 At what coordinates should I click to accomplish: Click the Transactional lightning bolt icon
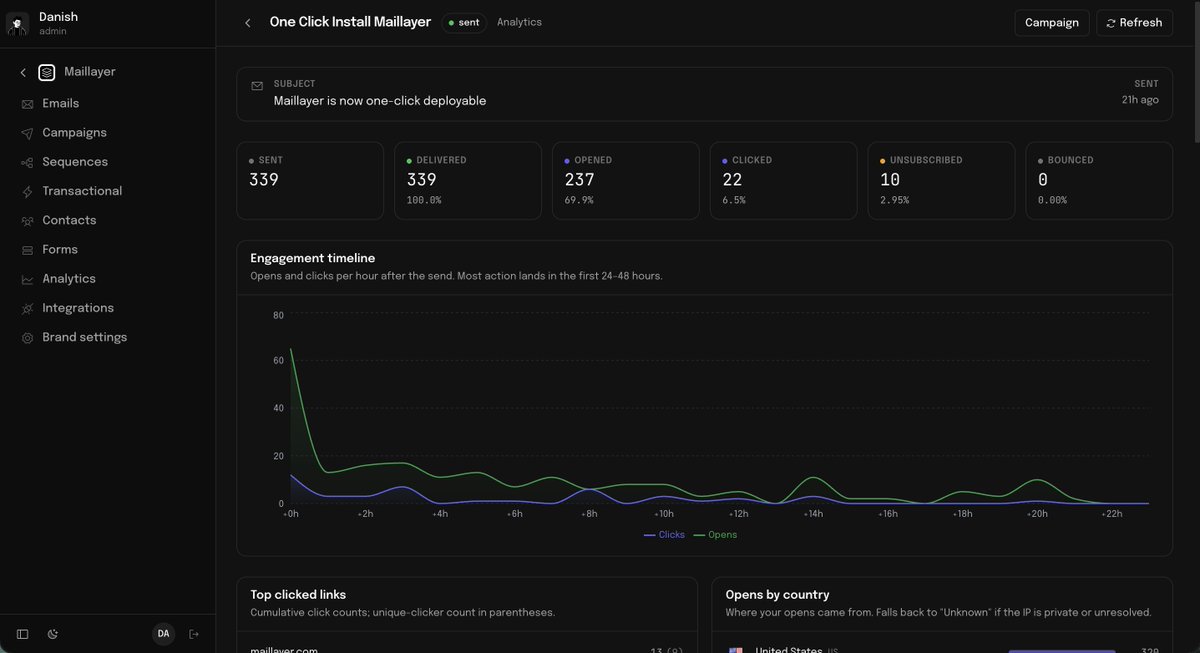pos(27,191)
